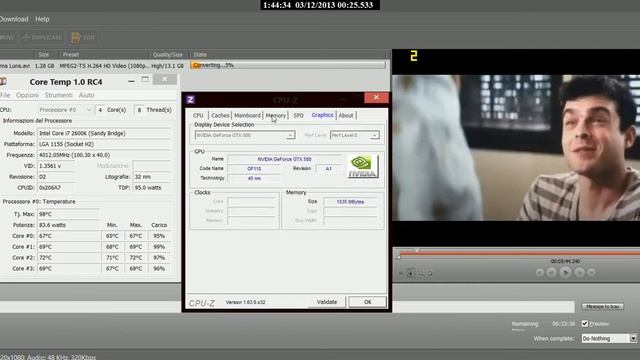Click the speaker volume icon below the preview
Viewport: 640px width, 360px height.
(411, 273)
